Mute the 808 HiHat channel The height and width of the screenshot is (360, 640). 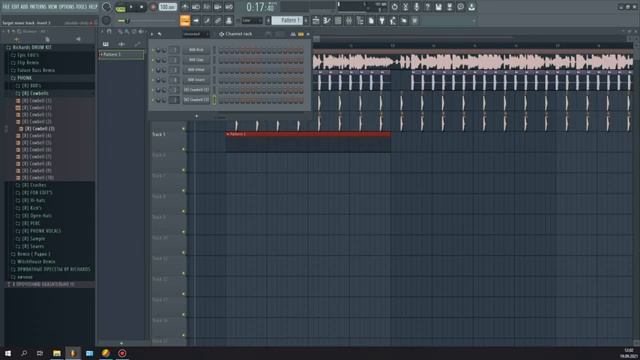[x=153, y=70]
